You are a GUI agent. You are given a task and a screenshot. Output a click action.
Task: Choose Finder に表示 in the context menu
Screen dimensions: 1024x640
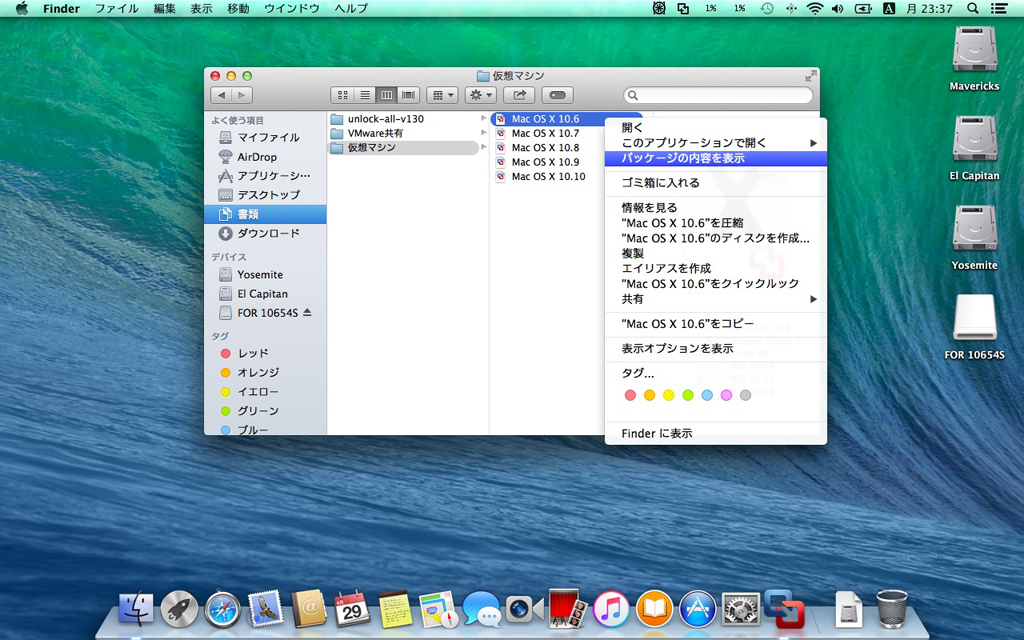point(716,433)
